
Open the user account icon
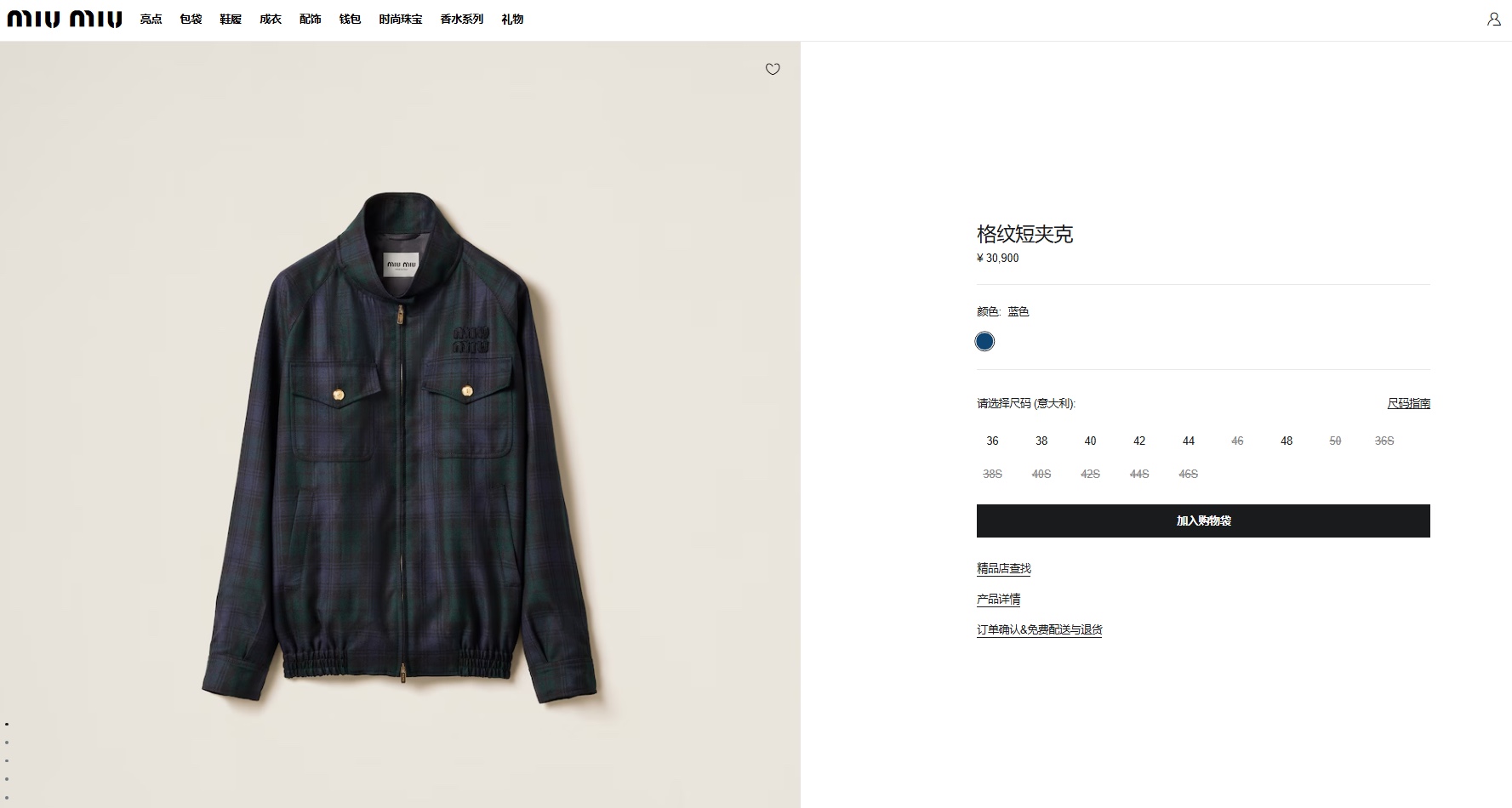tap(1493, 19)
